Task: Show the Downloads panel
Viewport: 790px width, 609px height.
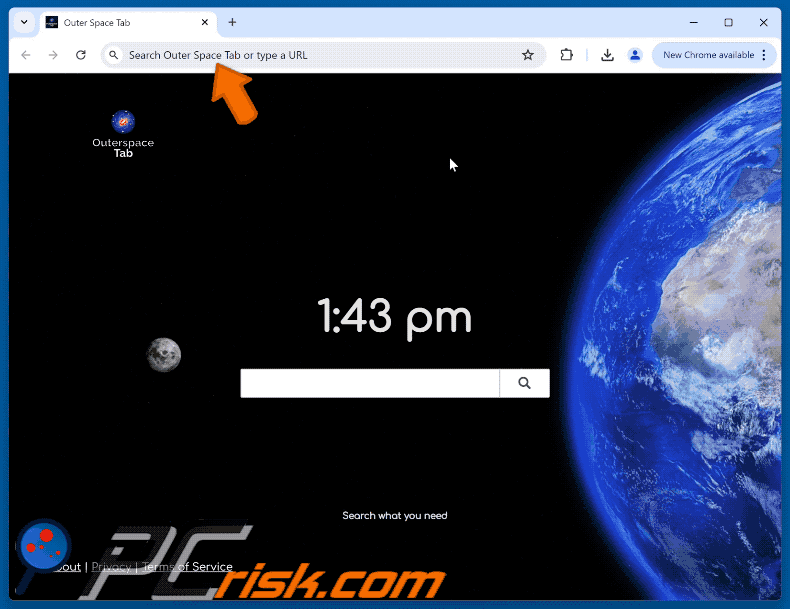Action: [x=607, y=55]
